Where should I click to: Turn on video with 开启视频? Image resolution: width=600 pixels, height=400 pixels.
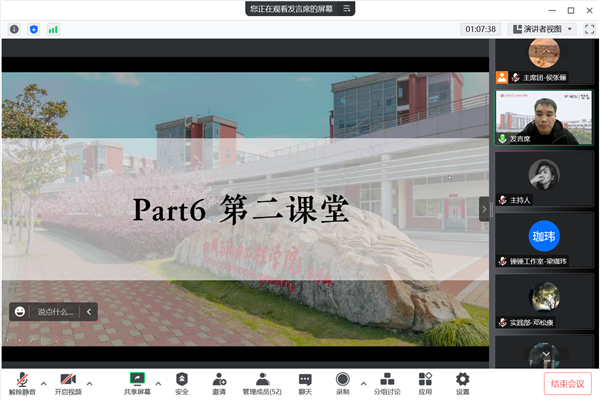tap(68, 381)
